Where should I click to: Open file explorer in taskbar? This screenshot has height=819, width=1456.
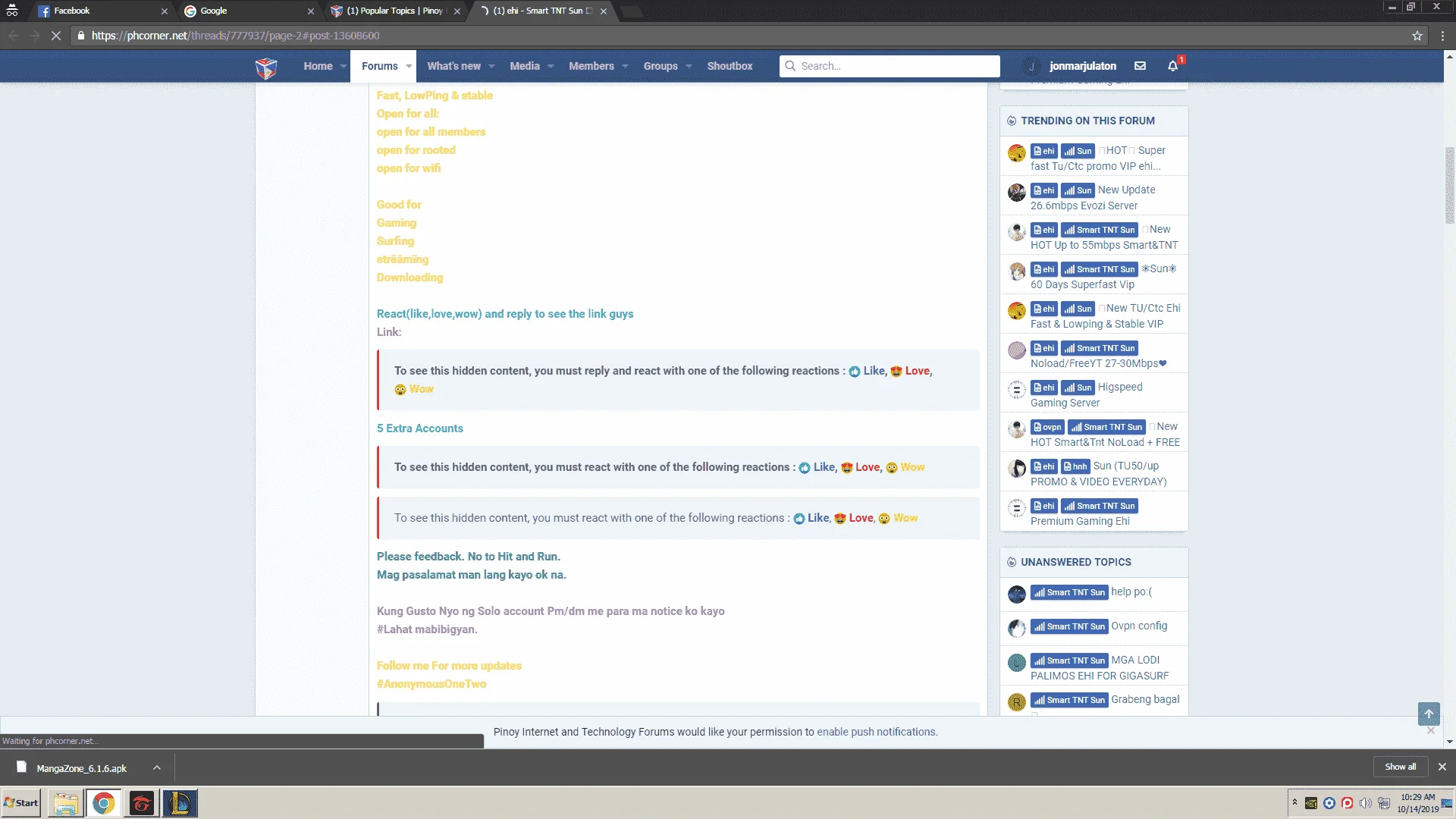pos(66,803)
